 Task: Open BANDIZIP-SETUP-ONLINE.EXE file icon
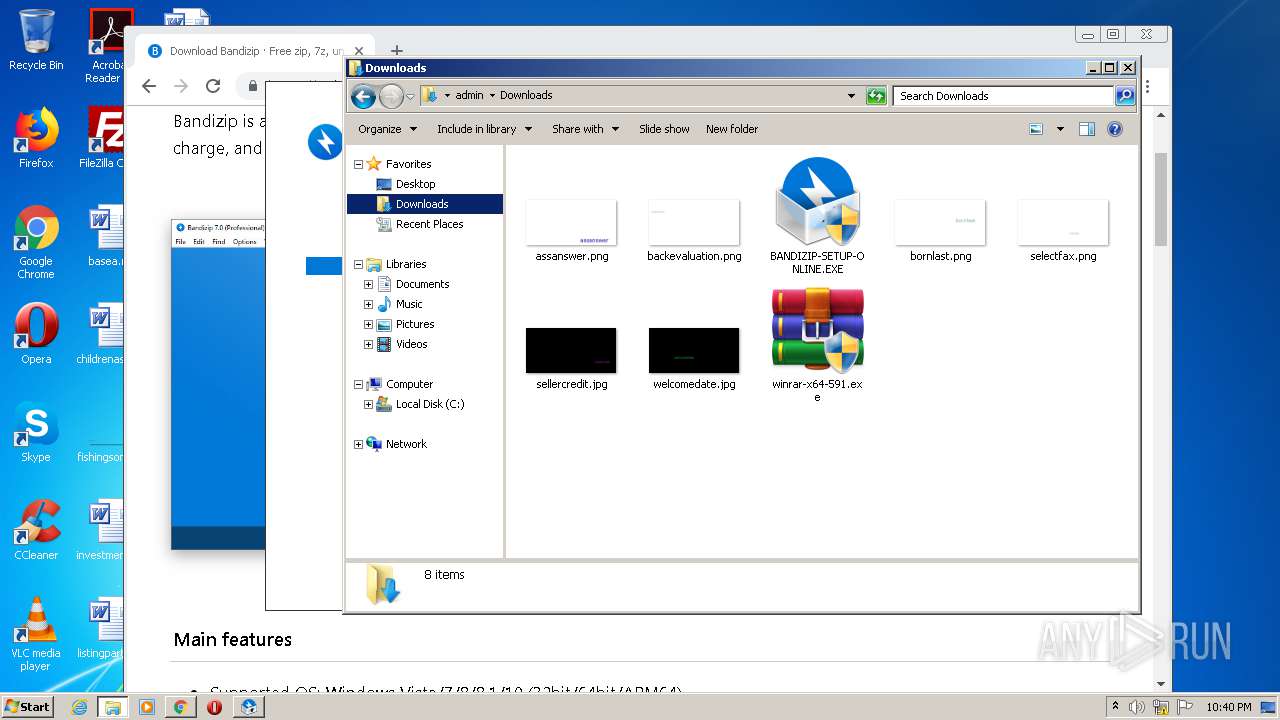click(817, 201)
